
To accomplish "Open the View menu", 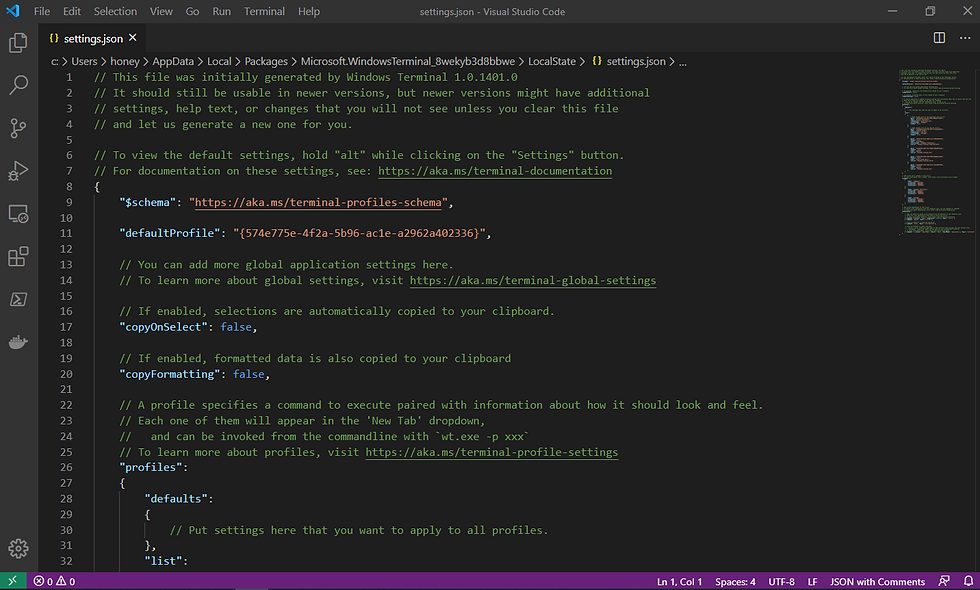I will coord(161,11).
